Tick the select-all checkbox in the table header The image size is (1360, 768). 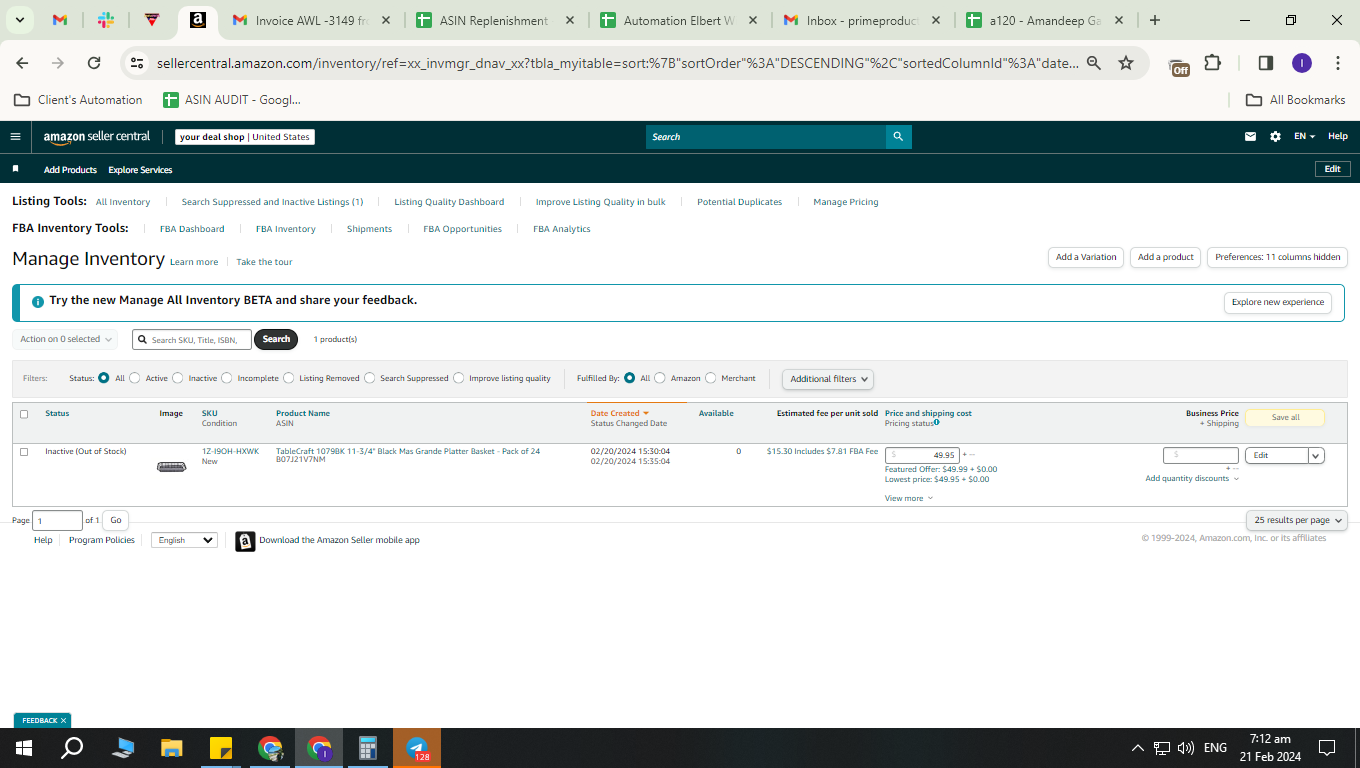24,414
